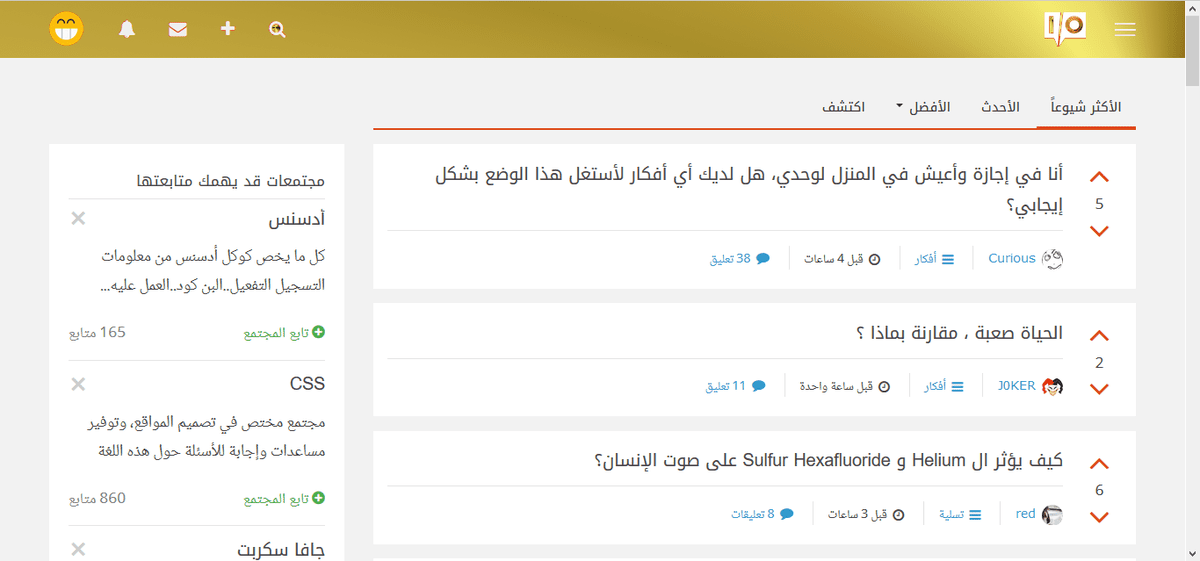Open the Helium and Sulfur Hexafluoride post

click(828, 461)
